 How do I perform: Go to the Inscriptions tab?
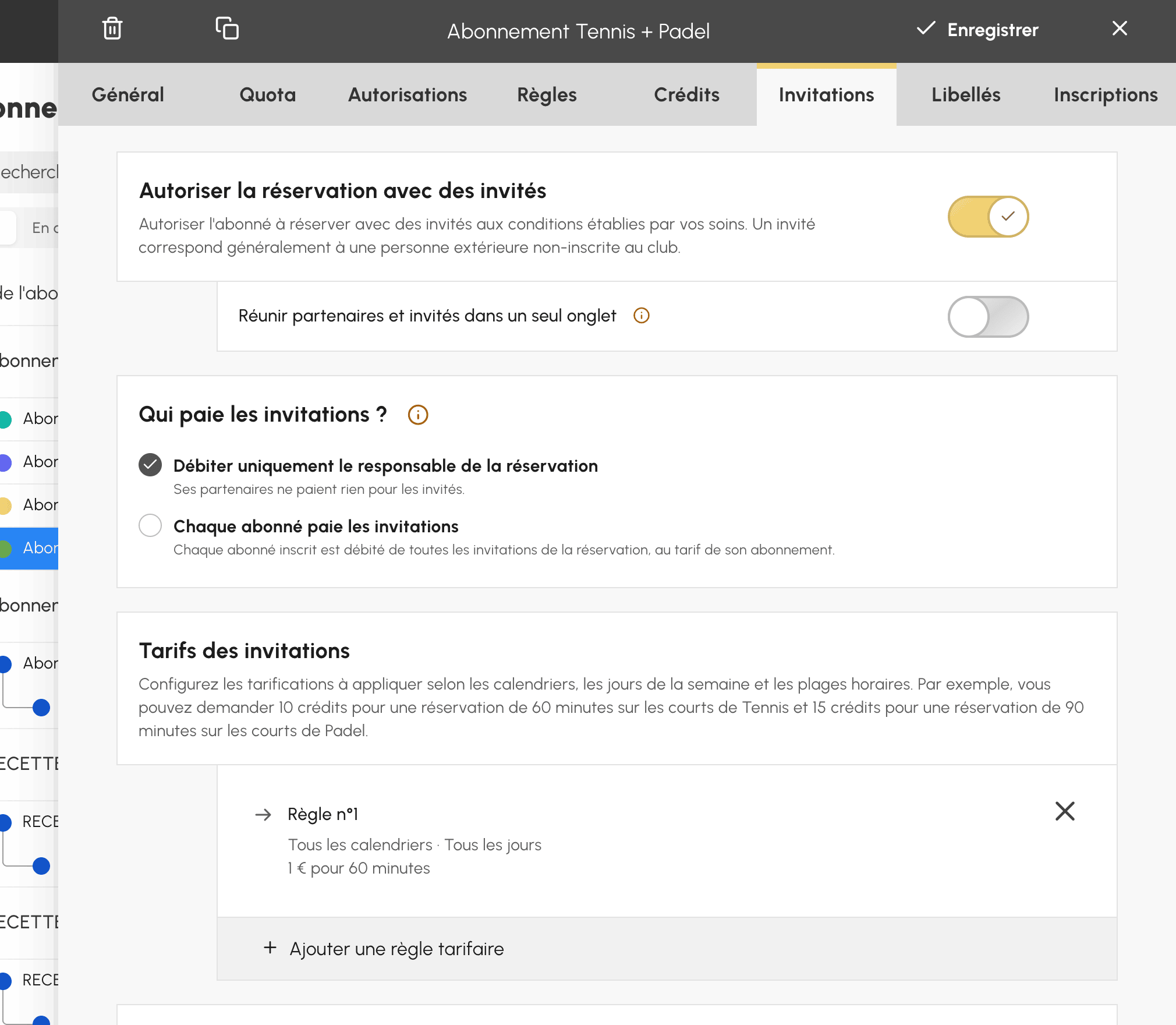(1106, 94)
